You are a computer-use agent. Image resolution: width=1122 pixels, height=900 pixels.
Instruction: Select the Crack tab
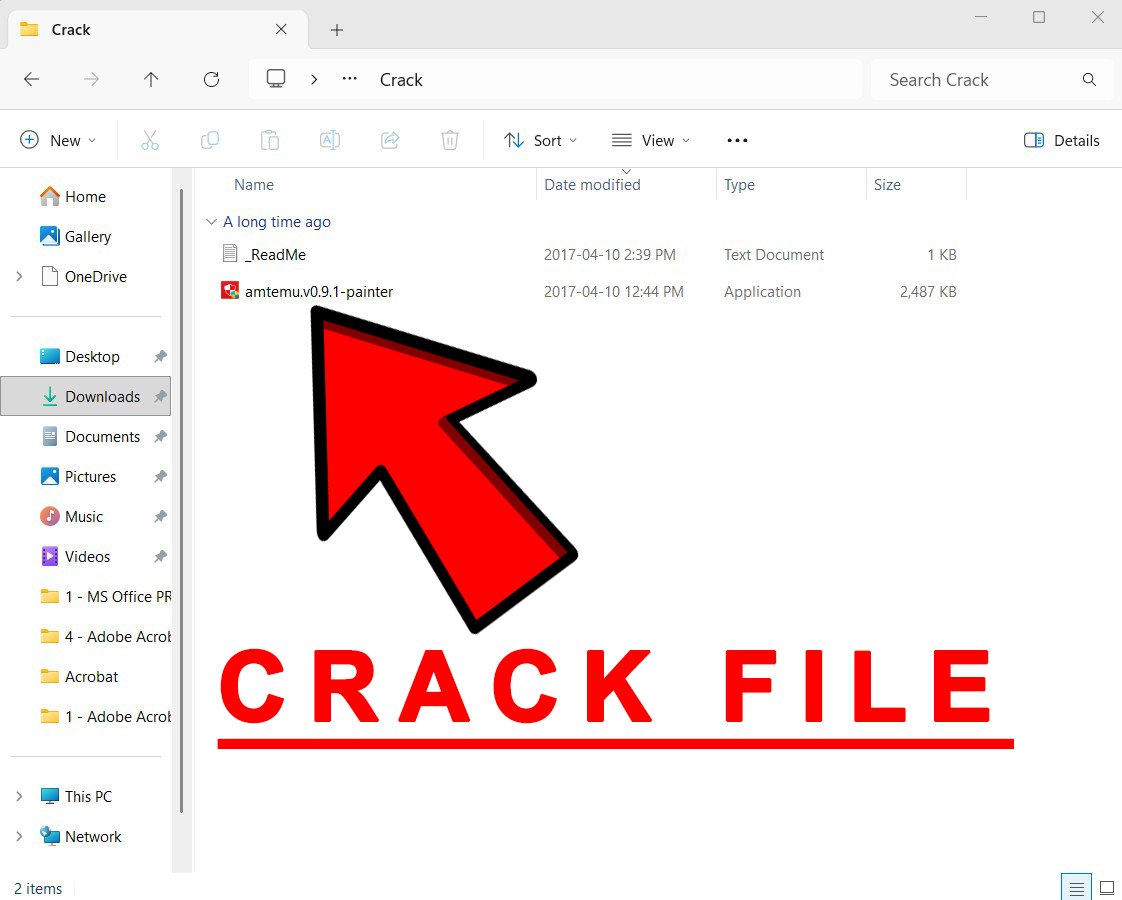tap(157, 30)
